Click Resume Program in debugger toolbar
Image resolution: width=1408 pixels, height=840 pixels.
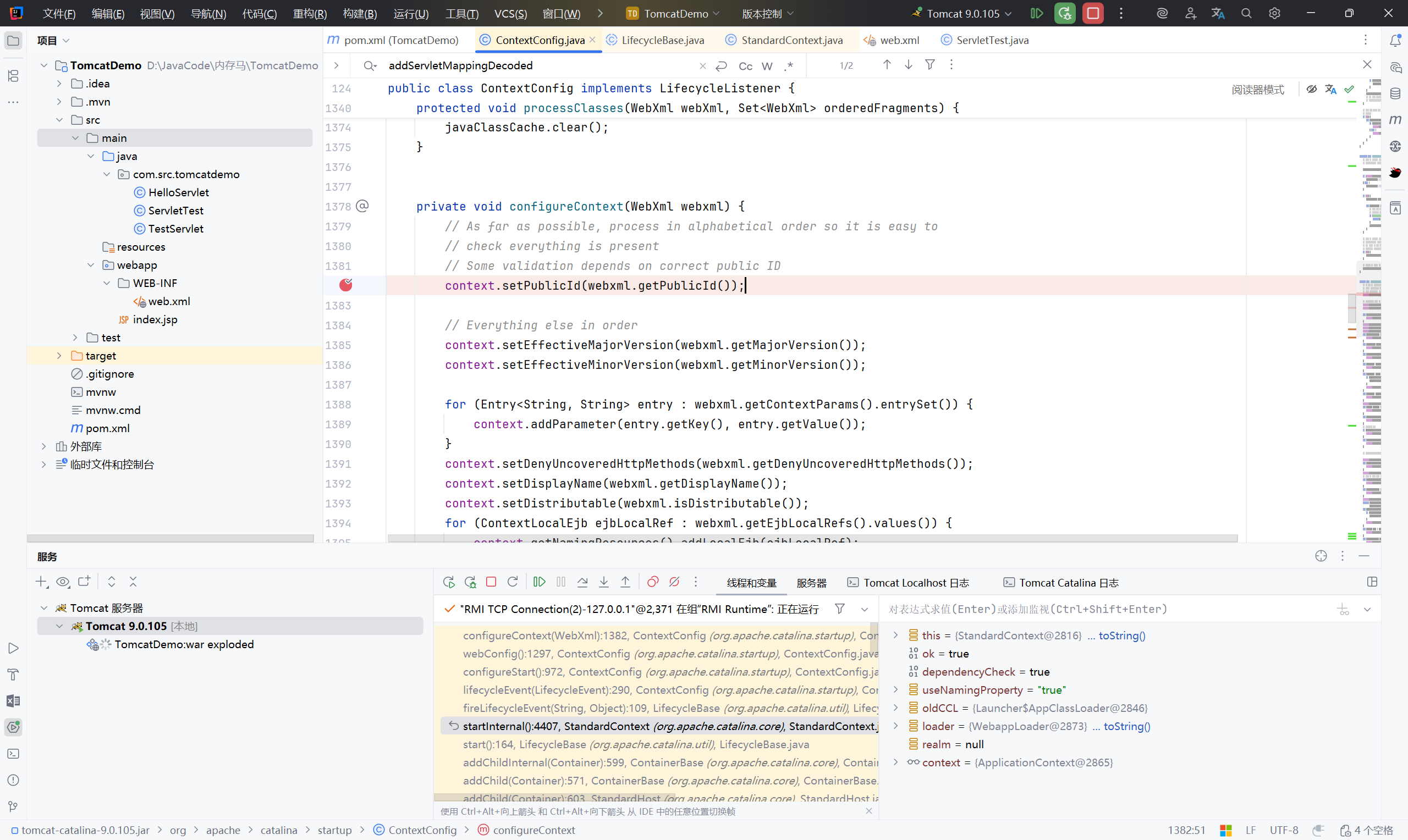tap(539, 582)
